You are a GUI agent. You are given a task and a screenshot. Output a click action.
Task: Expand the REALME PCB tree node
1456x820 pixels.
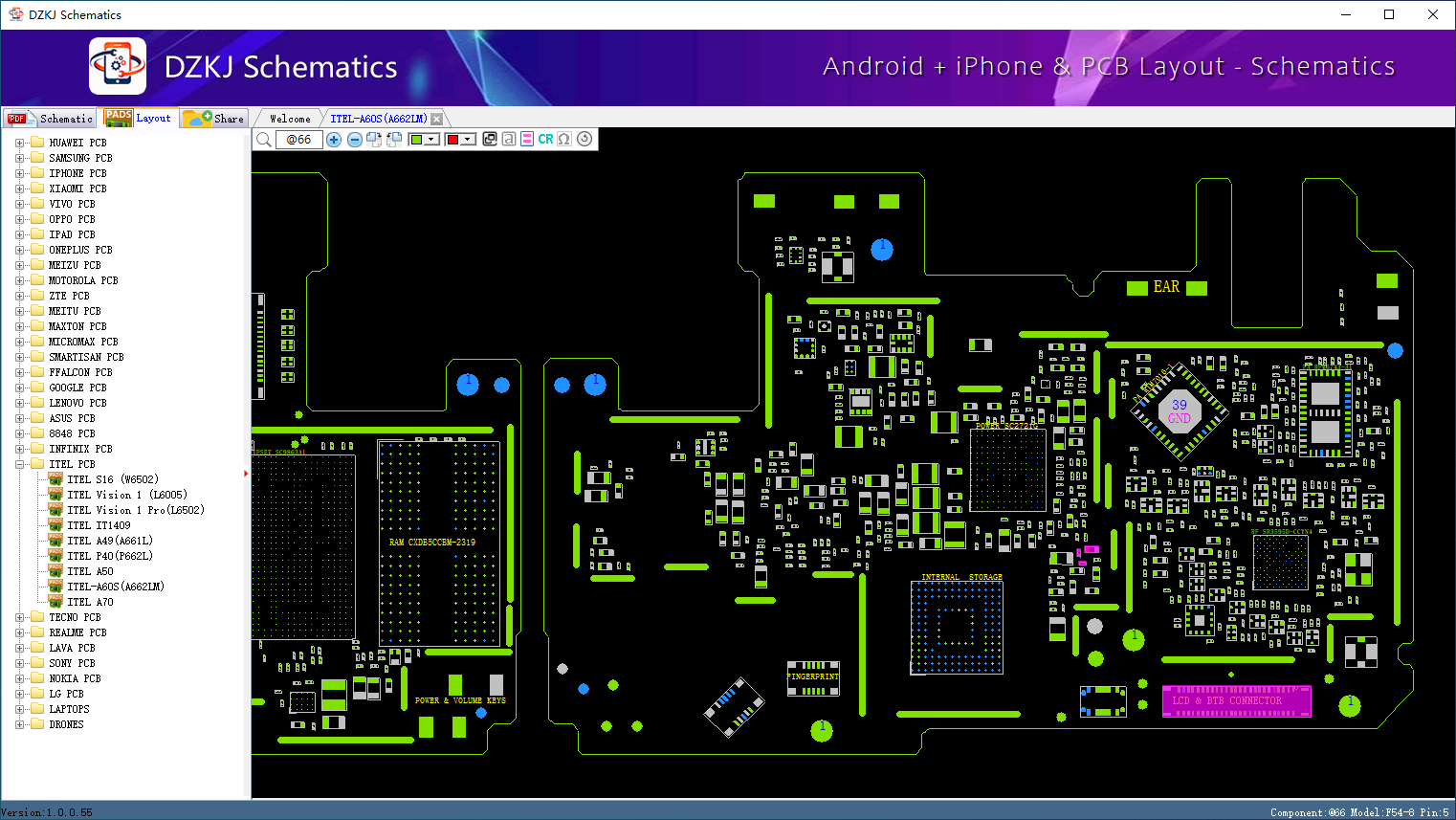pyautogui.click(x=19, y=632)
